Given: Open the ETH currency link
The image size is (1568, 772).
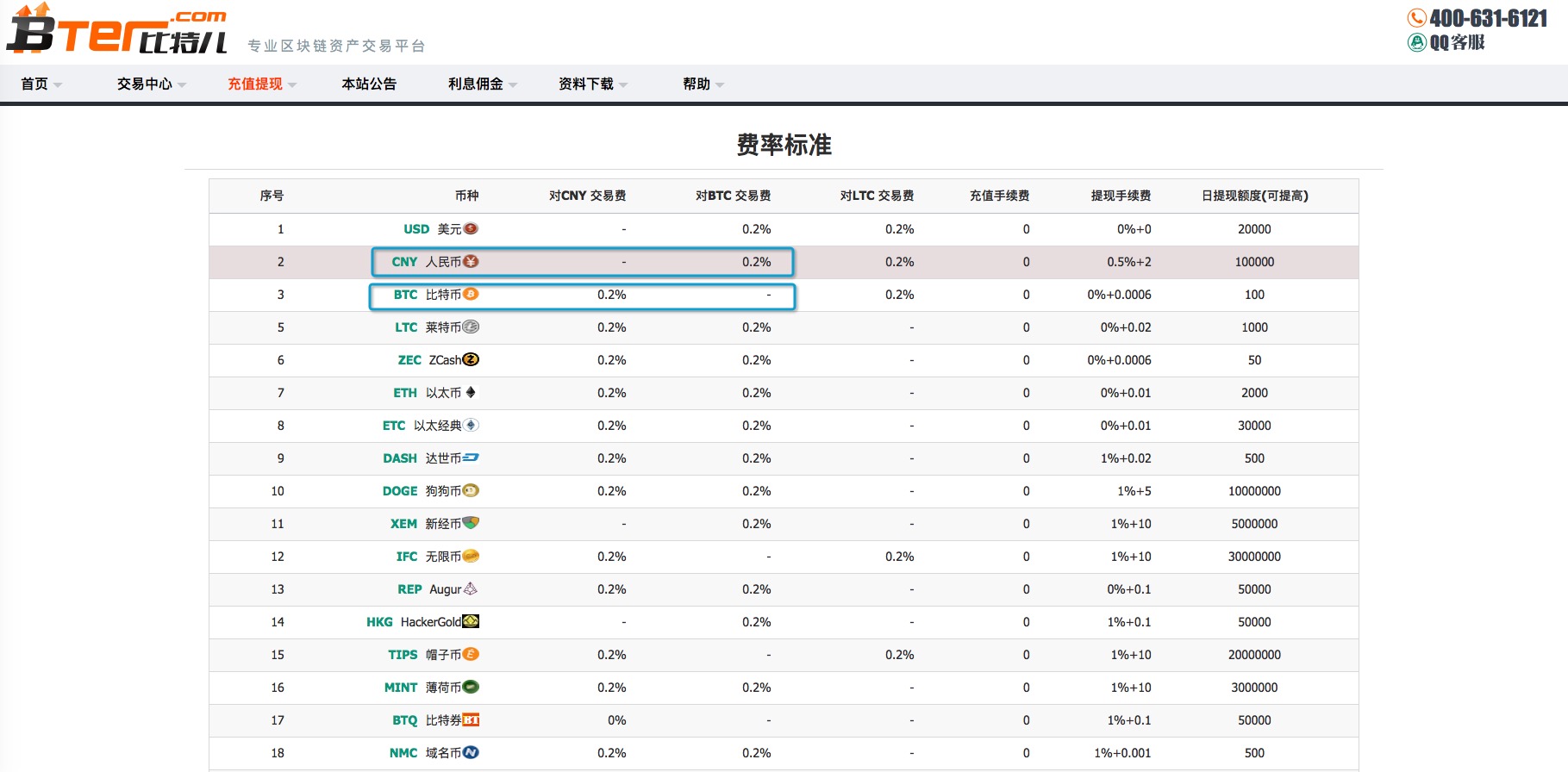Looking at the screenshot, I should [405, 393].
